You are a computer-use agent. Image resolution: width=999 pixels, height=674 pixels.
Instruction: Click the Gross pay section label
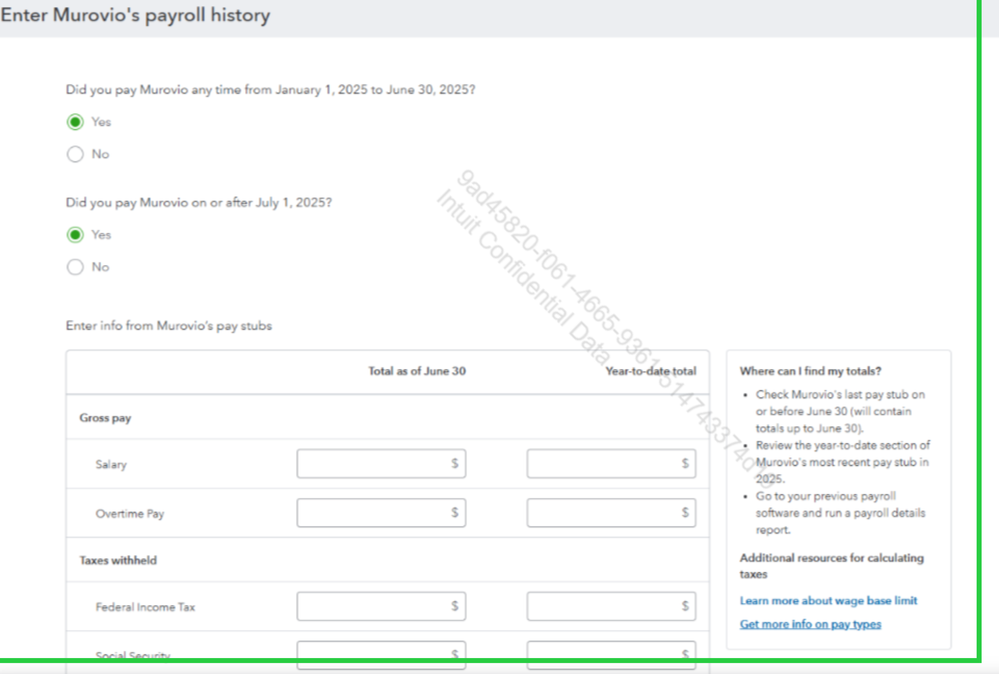pos(104,418)
